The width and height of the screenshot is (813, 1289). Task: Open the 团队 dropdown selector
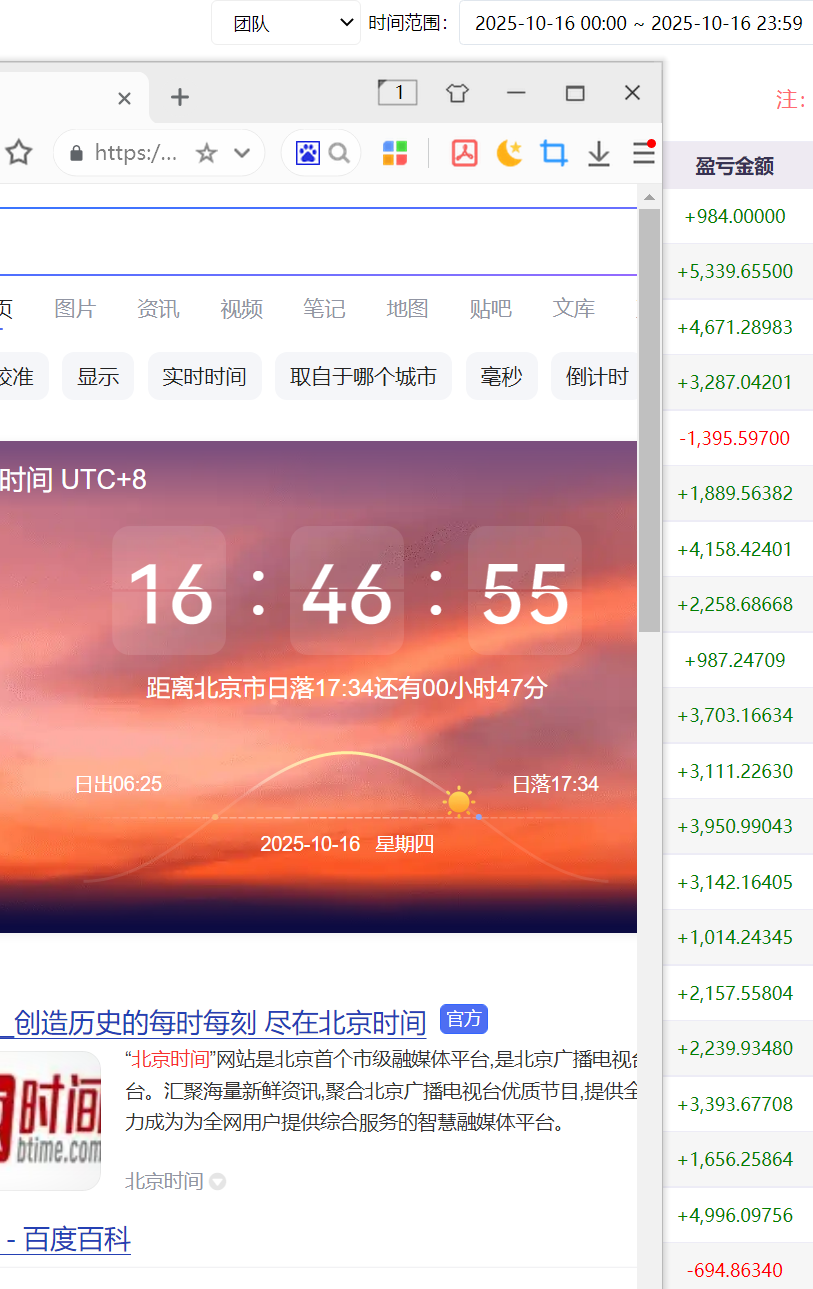click(x=286, y=23)
